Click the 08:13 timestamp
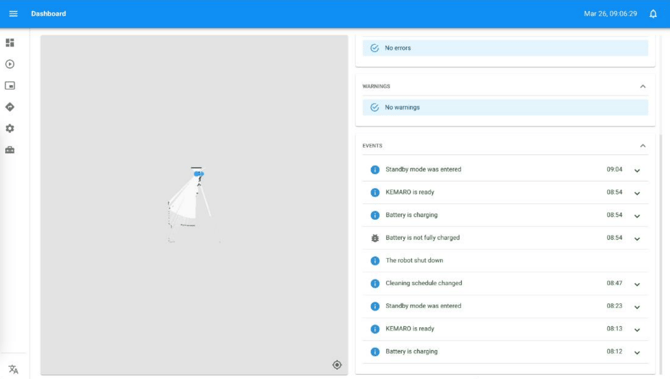 (x=614, y=329)
